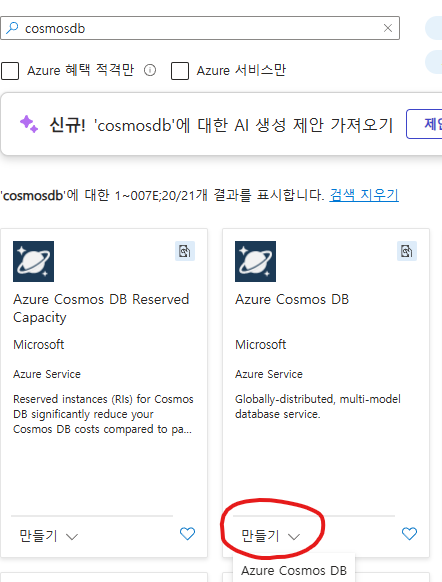Click Microsoft publisher on Reserved Capacity card

39,344
